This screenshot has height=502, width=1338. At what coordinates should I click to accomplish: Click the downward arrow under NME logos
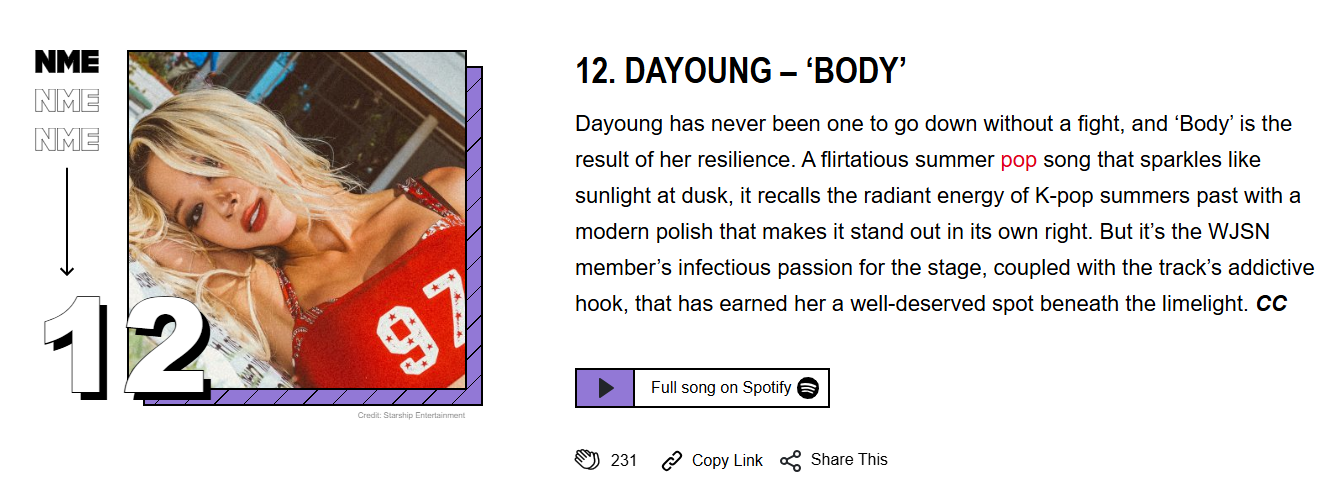point(67,222)
